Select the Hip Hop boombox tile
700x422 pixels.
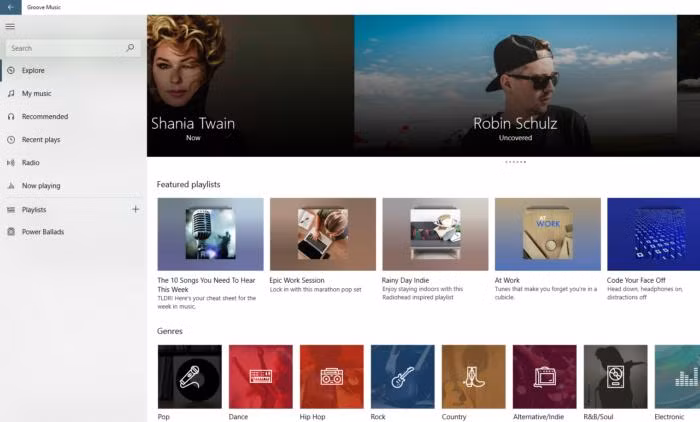[x=332, y=376]
